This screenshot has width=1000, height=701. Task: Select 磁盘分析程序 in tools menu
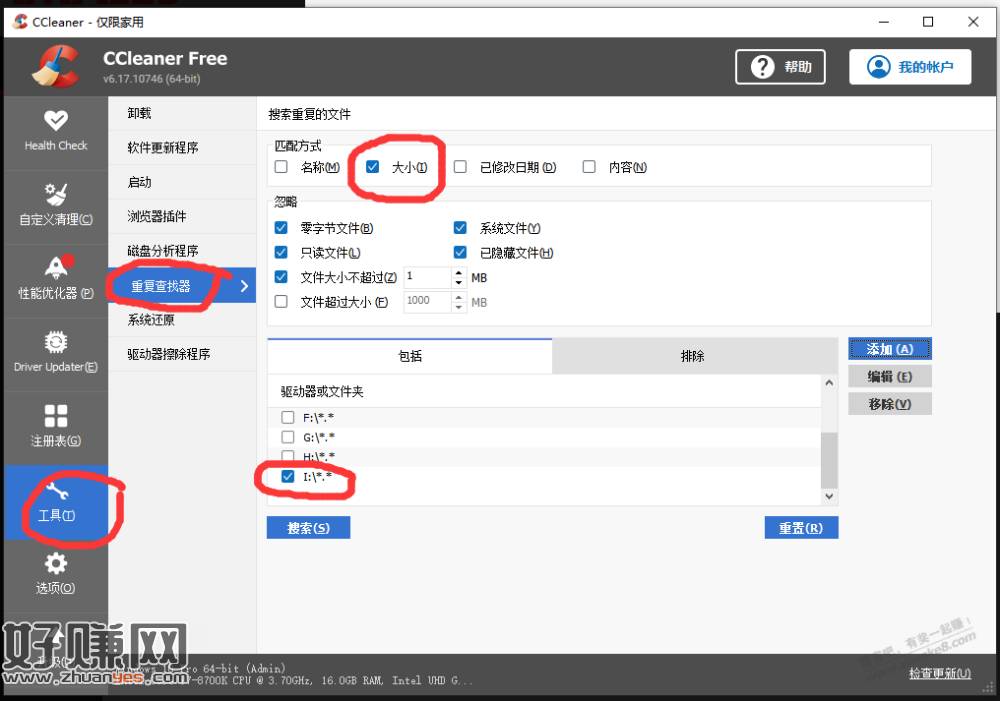point(163,251)
